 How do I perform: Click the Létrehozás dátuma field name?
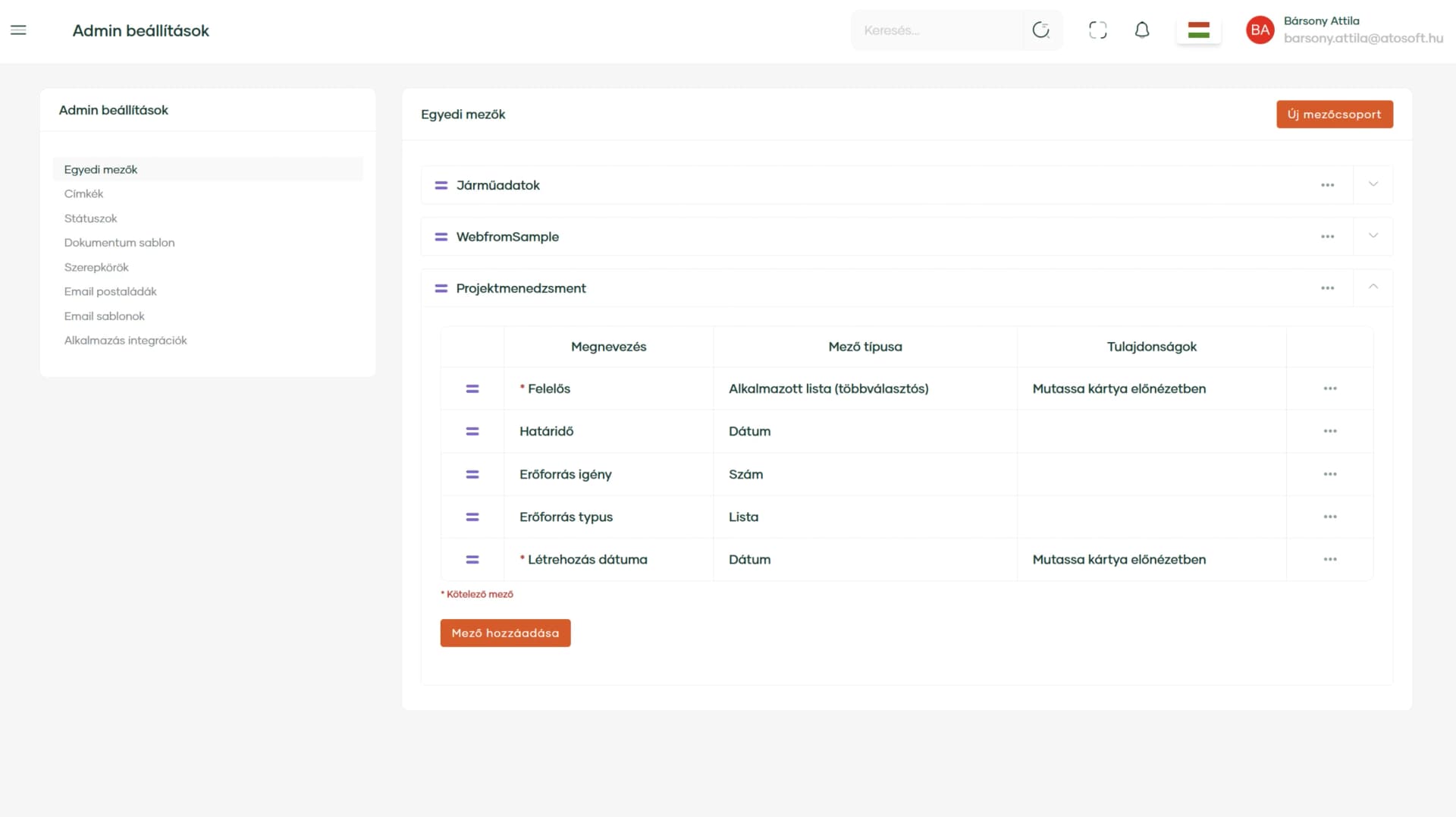[x=587, y=559]
